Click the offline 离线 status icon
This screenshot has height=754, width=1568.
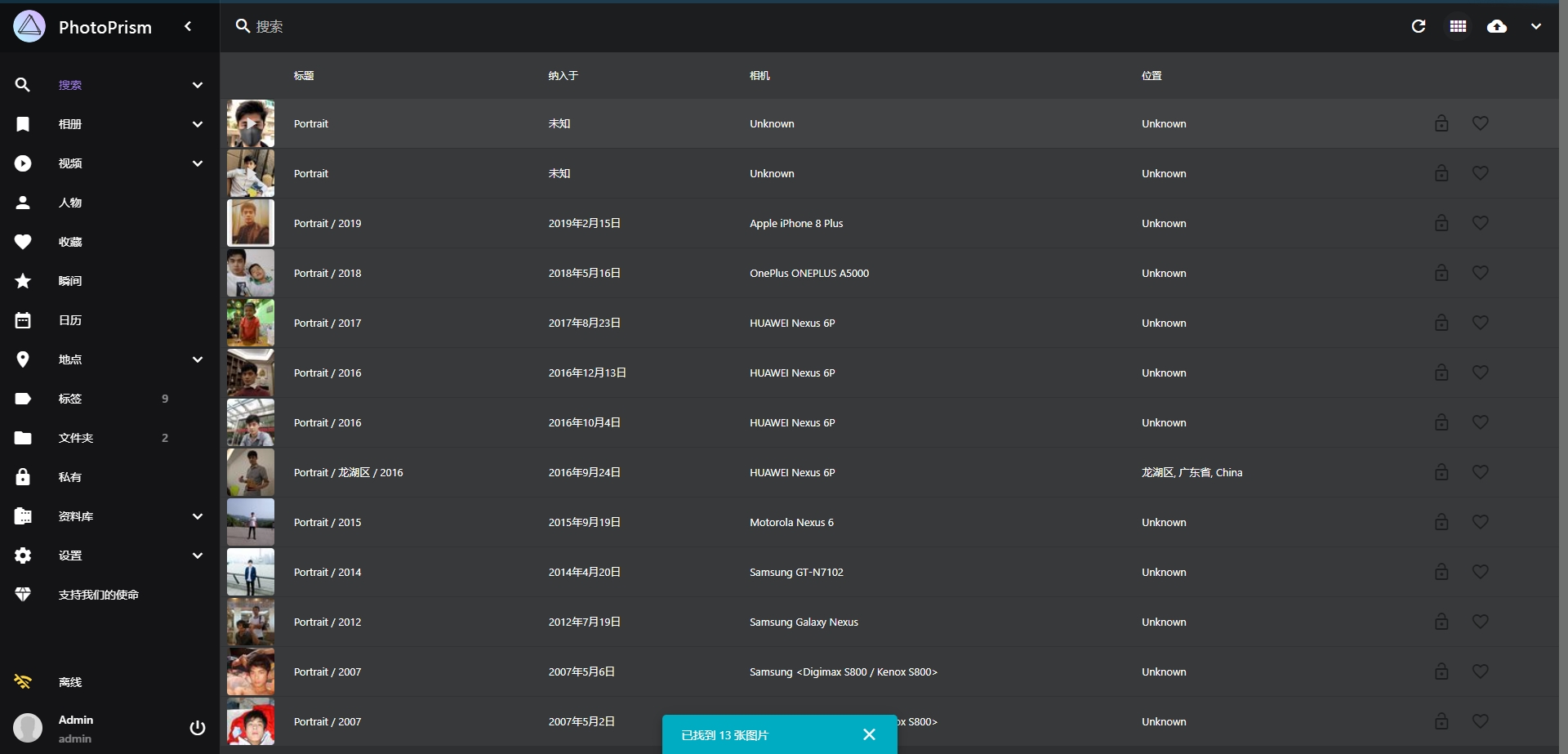pyautogui.click(x=23, y=682)
